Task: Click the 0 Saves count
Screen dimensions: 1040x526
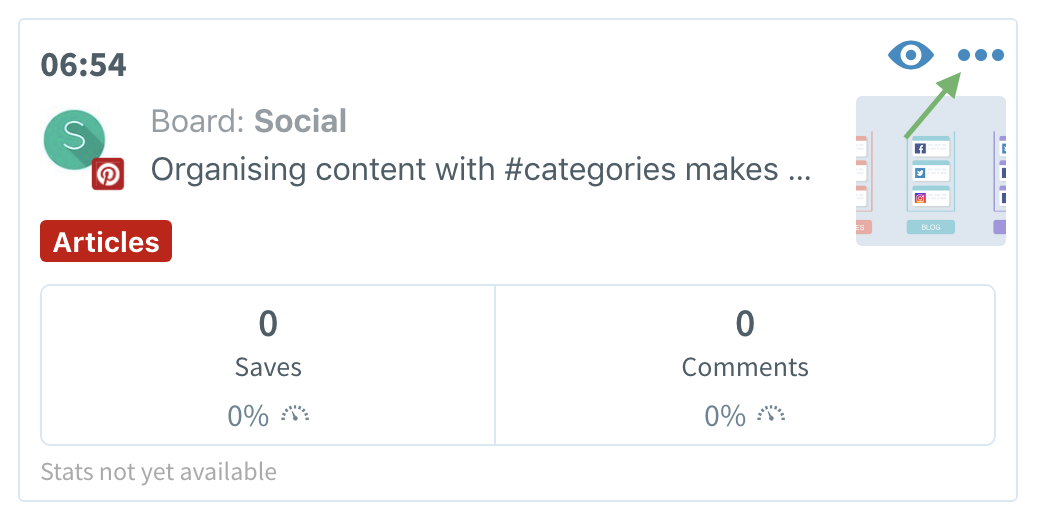Action: 268,324
